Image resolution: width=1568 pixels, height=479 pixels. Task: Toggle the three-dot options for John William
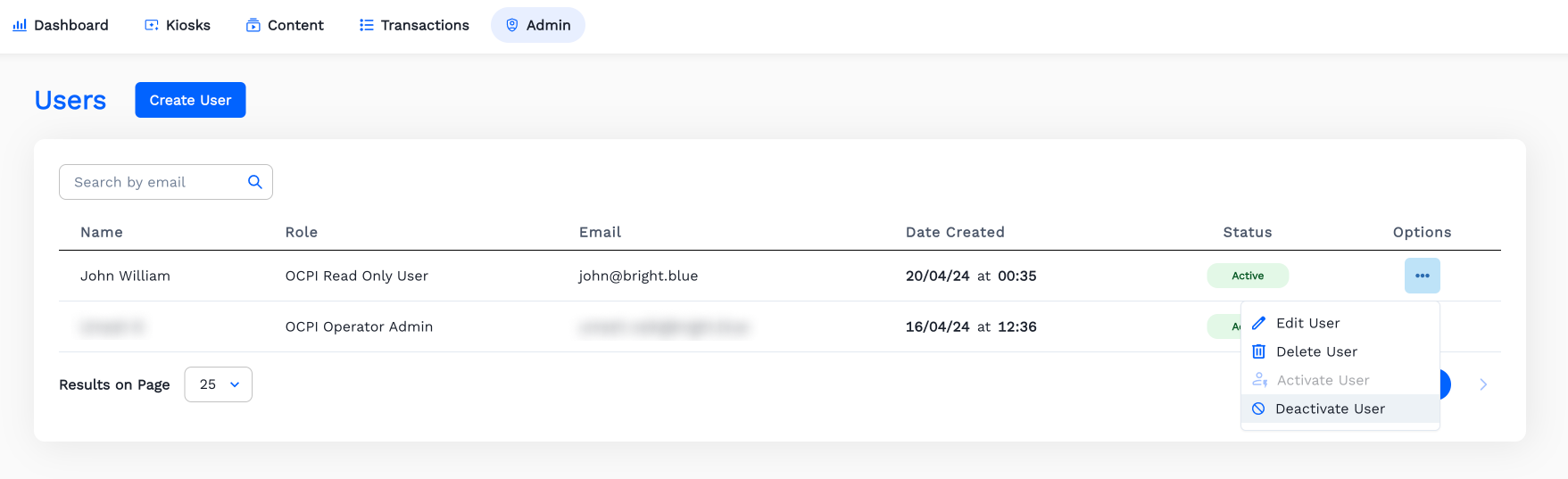click(1422, 276)
